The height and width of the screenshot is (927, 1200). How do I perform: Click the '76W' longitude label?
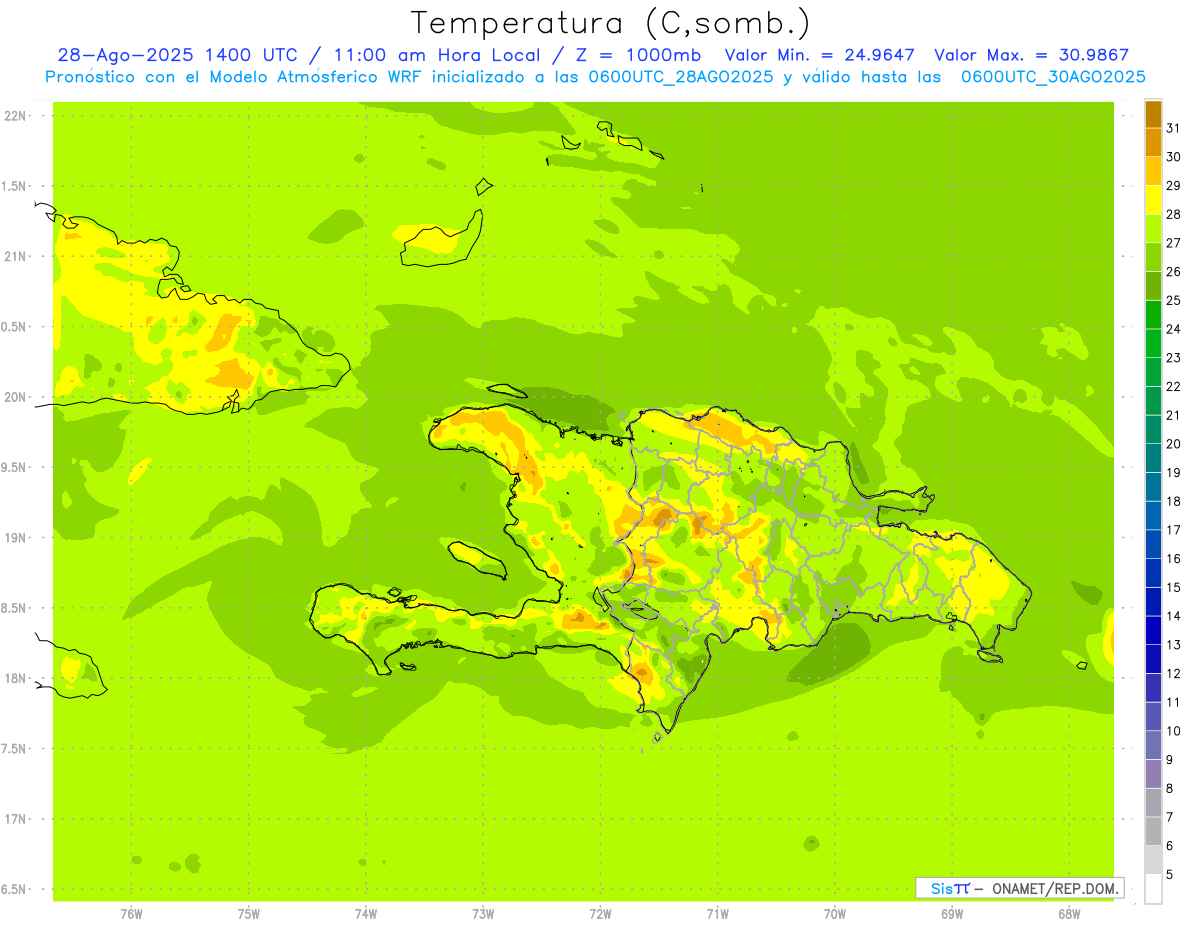click(131, 914)
